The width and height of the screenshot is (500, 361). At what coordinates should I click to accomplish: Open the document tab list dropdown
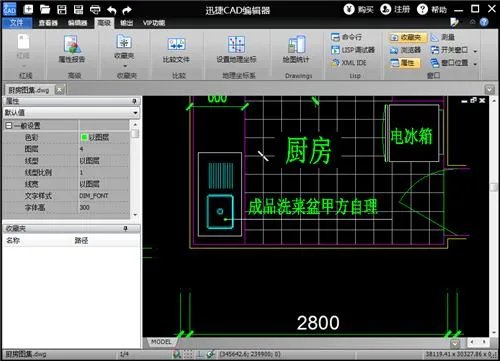click(490, 89)
